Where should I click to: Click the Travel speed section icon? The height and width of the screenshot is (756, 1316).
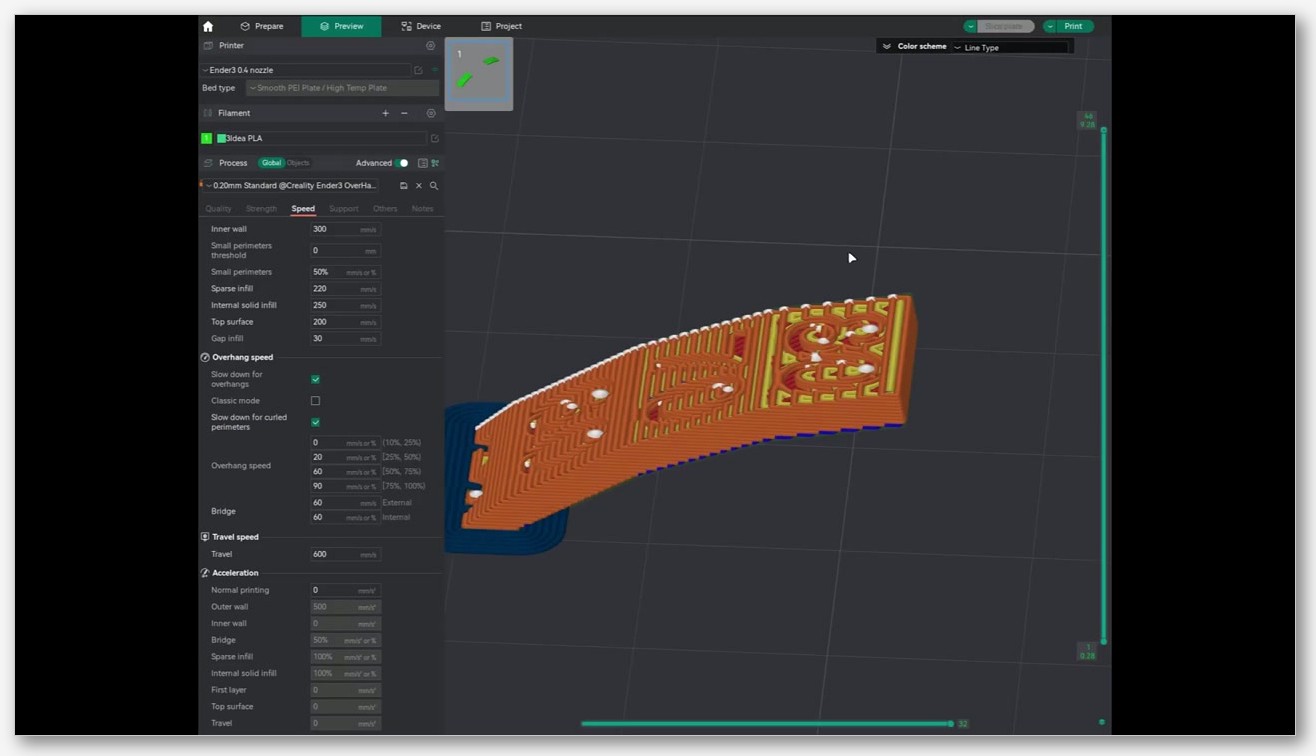(205, 537)
